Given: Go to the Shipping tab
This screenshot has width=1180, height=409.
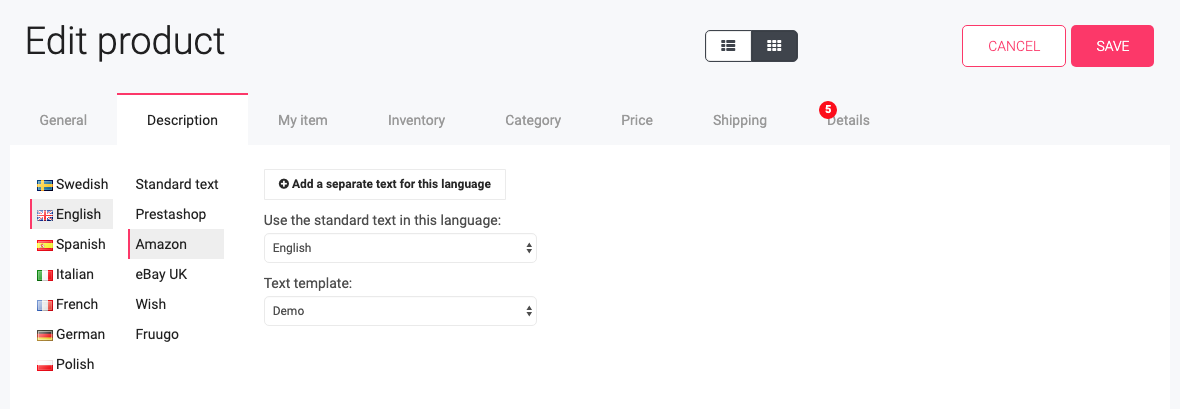Looking at the screenshot, I should [740, 120].
